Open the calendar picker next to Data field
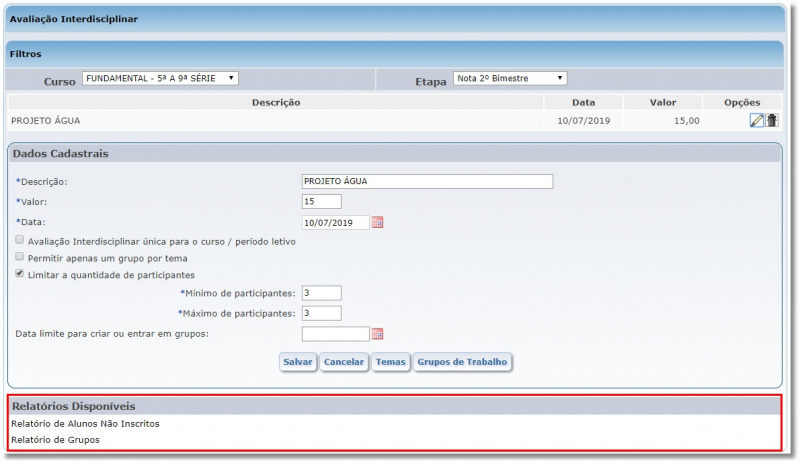Viewport: 800px width, 463px height. coord(378,223)
